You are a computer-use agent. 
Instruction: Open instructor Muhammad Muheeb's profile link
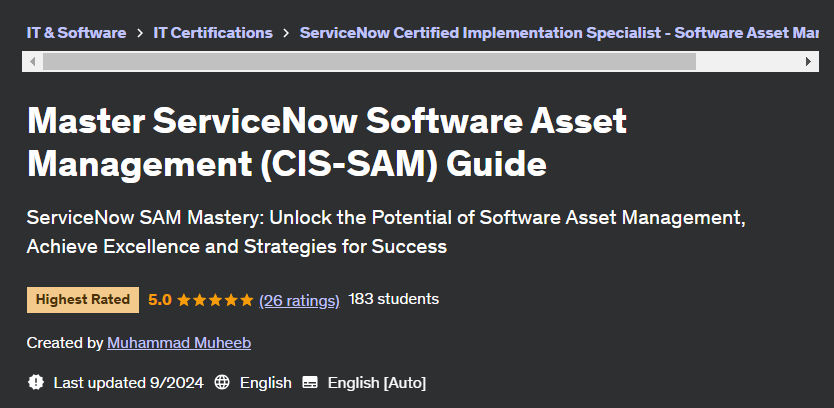coord(179,343)
